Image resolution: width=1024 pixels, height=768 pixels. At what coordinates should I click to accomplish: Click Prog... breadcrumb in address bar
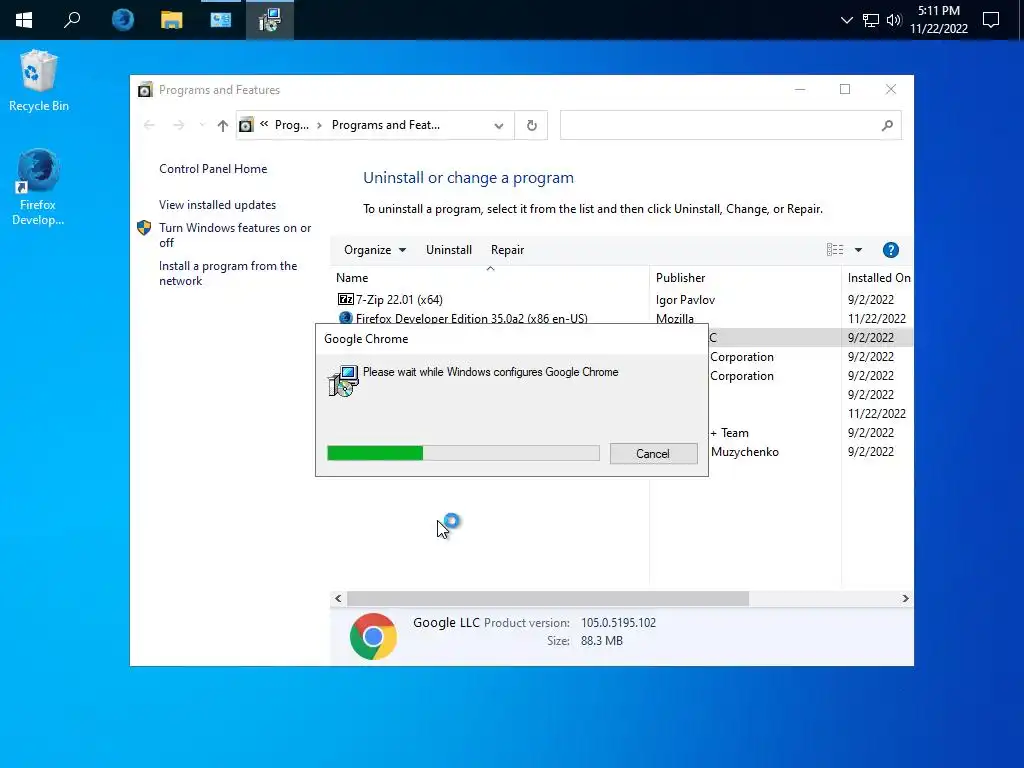291,125
